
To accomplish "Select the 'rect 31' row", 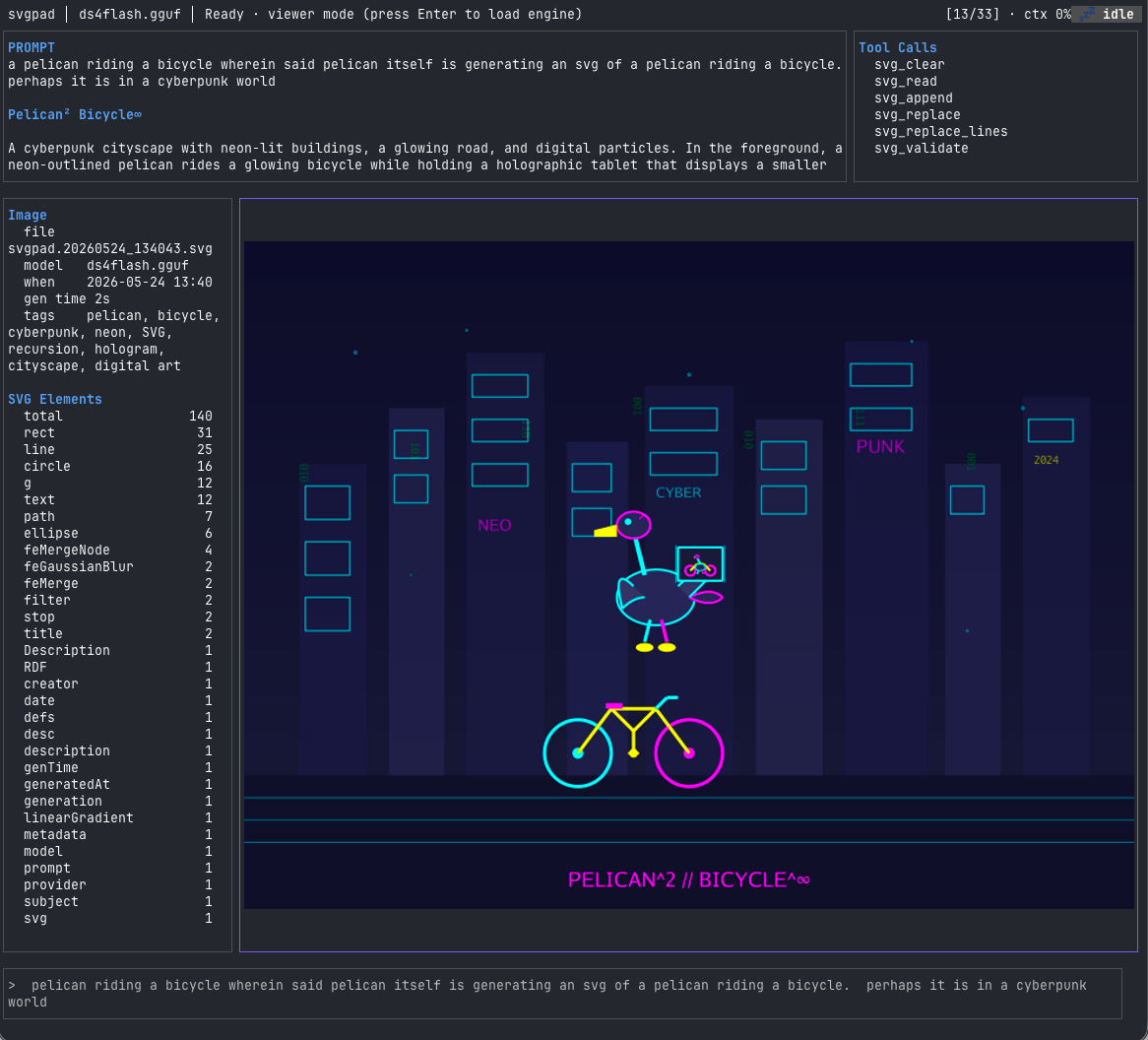I will tap(118, 433).
